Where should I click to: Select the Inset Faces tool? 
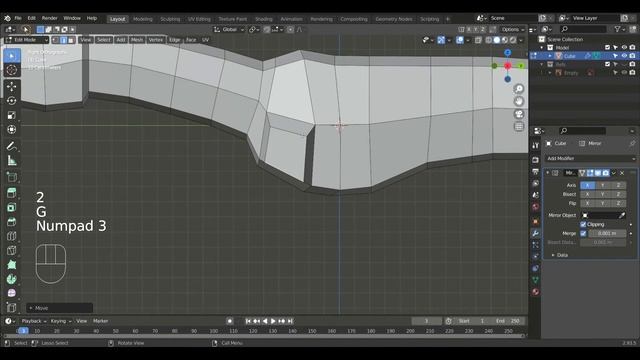pos(11,207)
